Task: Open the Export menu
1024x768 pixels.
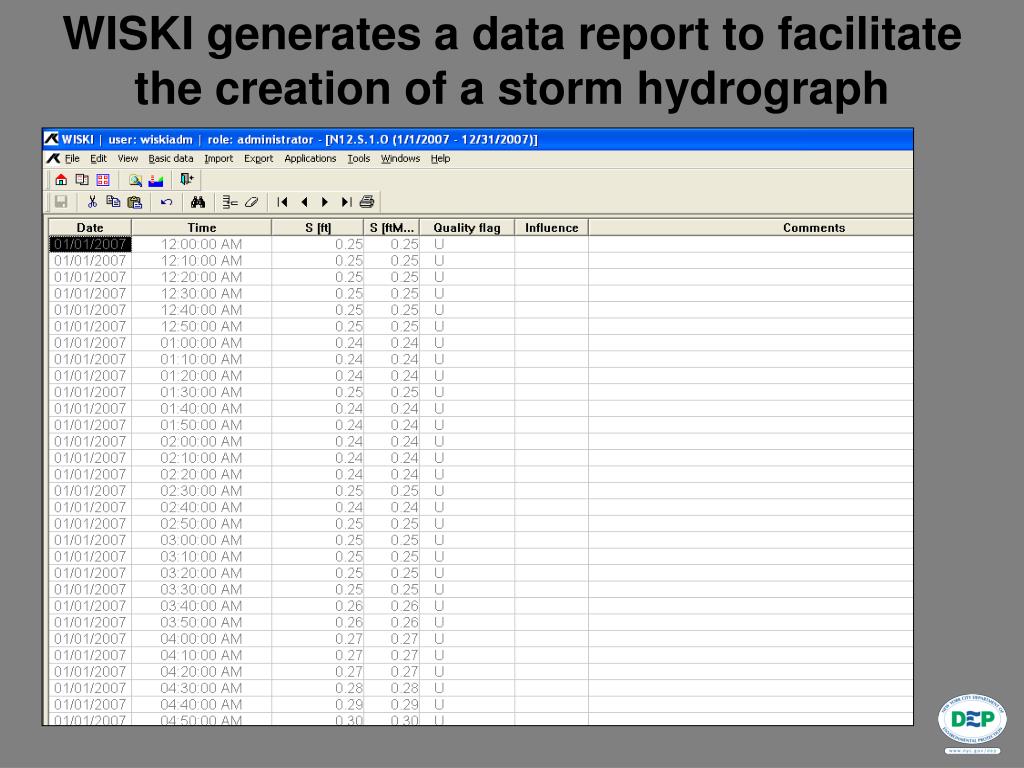Action: (259, 159)
